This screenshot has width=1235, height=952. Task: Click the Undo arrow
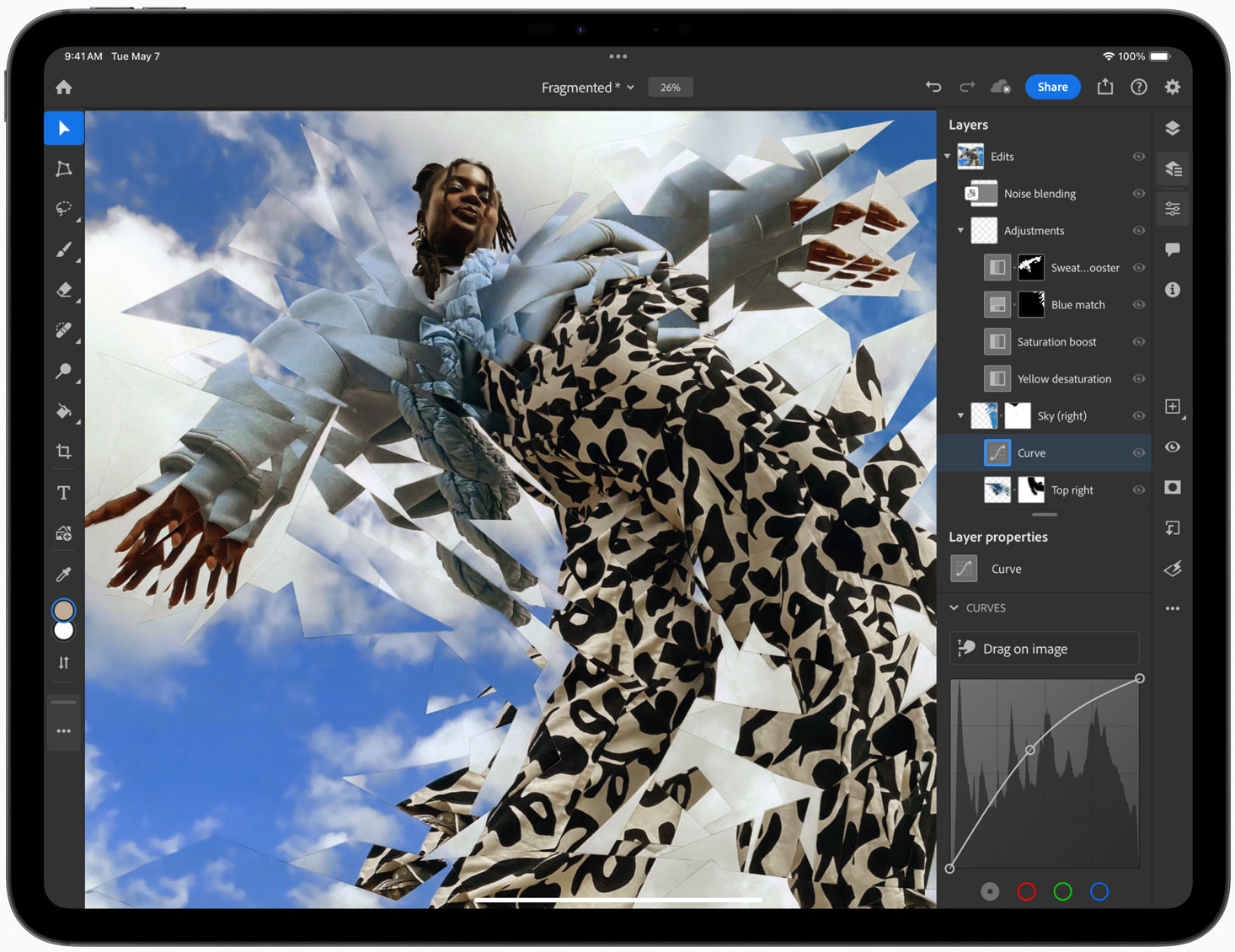tap(933, 87)
